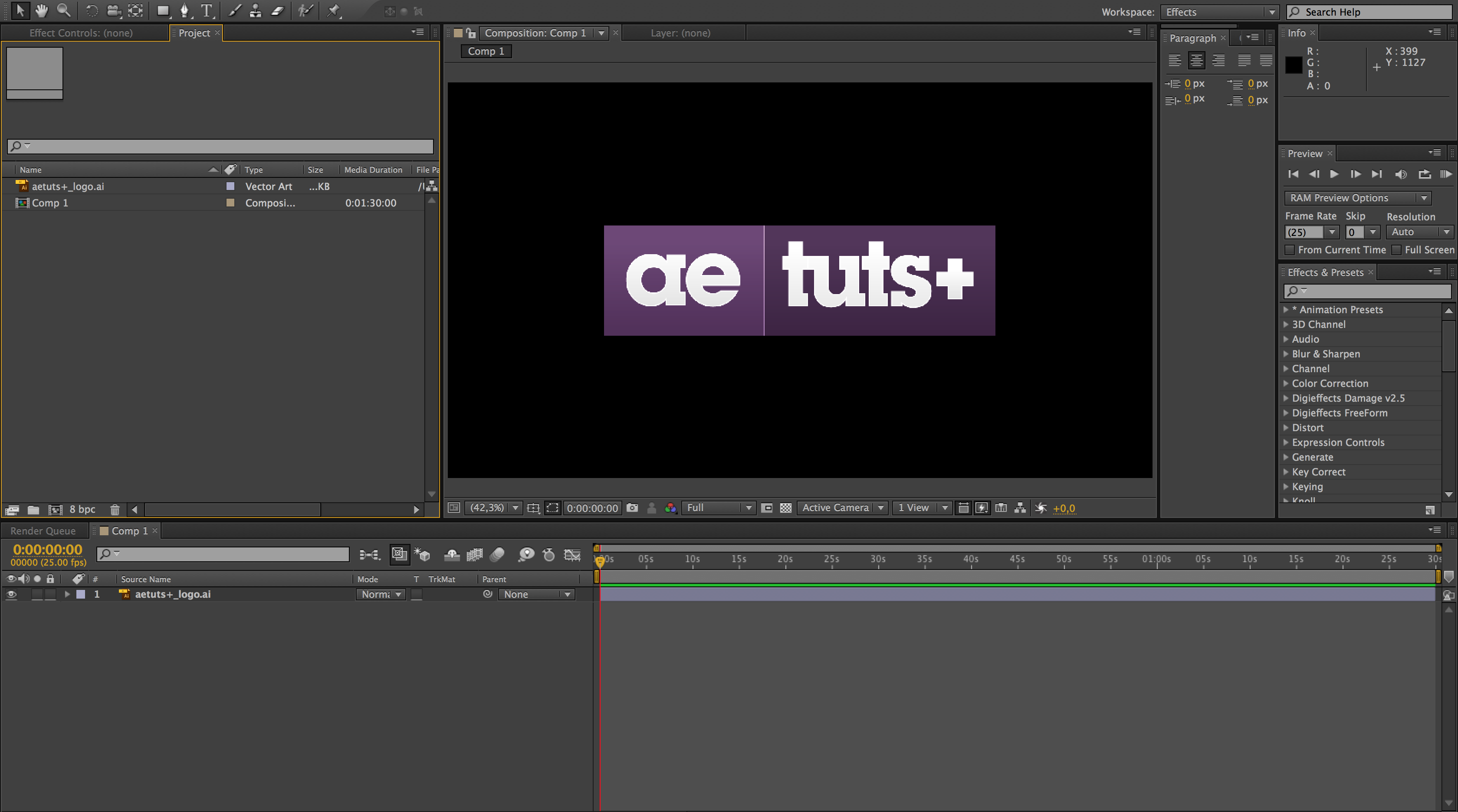Click label color swatch of aetuts+_logo.ai project item
This screenshot has width=1458, height=812.
tap(230, 186)
